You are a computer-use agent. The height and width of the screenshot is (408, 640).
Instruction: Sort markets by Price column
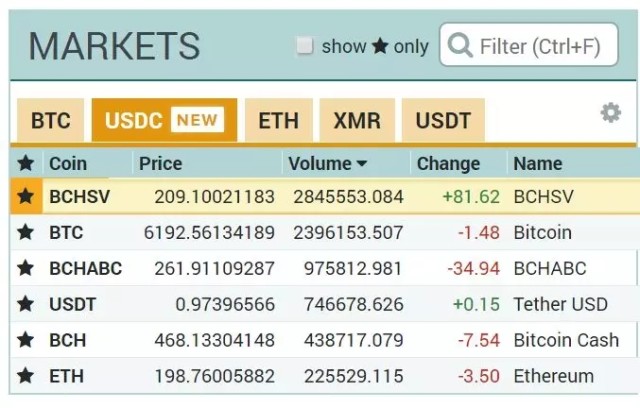coord(161,164)
